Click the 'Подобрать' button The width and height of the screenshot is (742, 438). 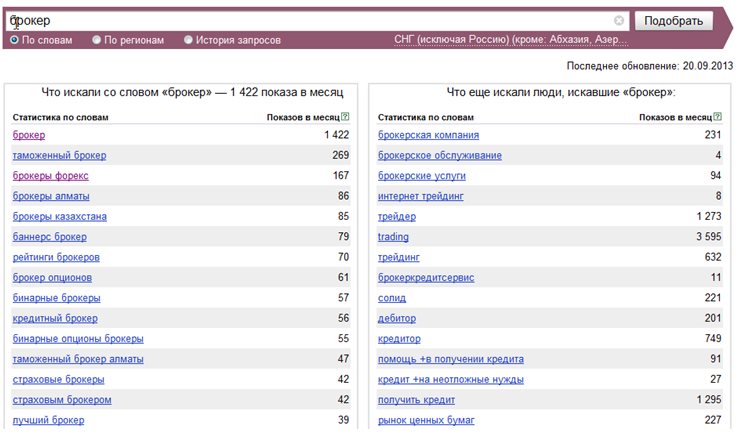(673, 21)
